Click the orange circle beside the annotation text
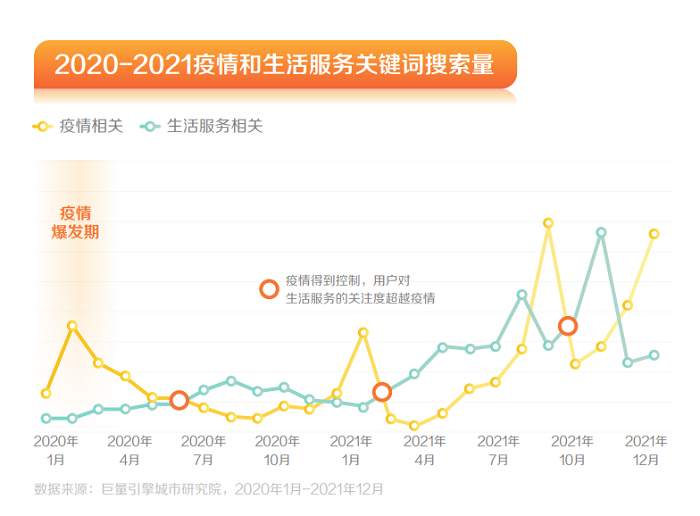700x516 pixels. click(x=268, y=289)
